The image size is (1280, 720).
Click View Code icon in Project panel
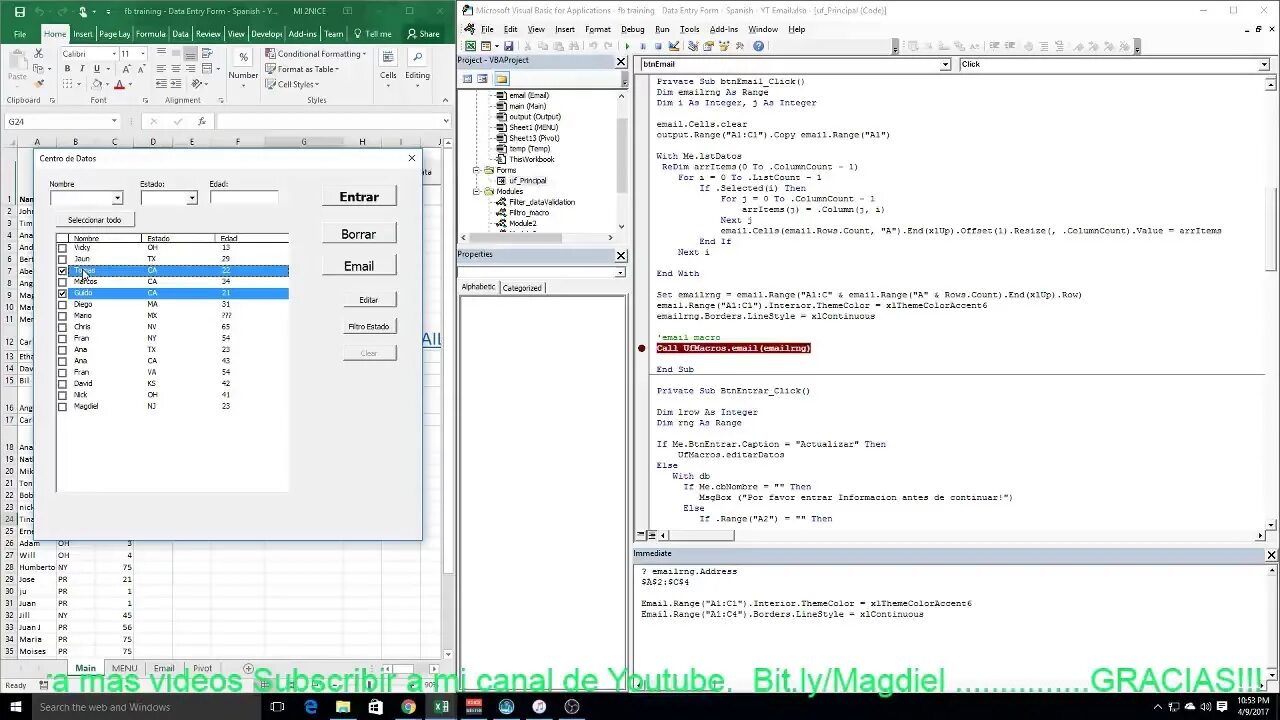click(467, 79)
